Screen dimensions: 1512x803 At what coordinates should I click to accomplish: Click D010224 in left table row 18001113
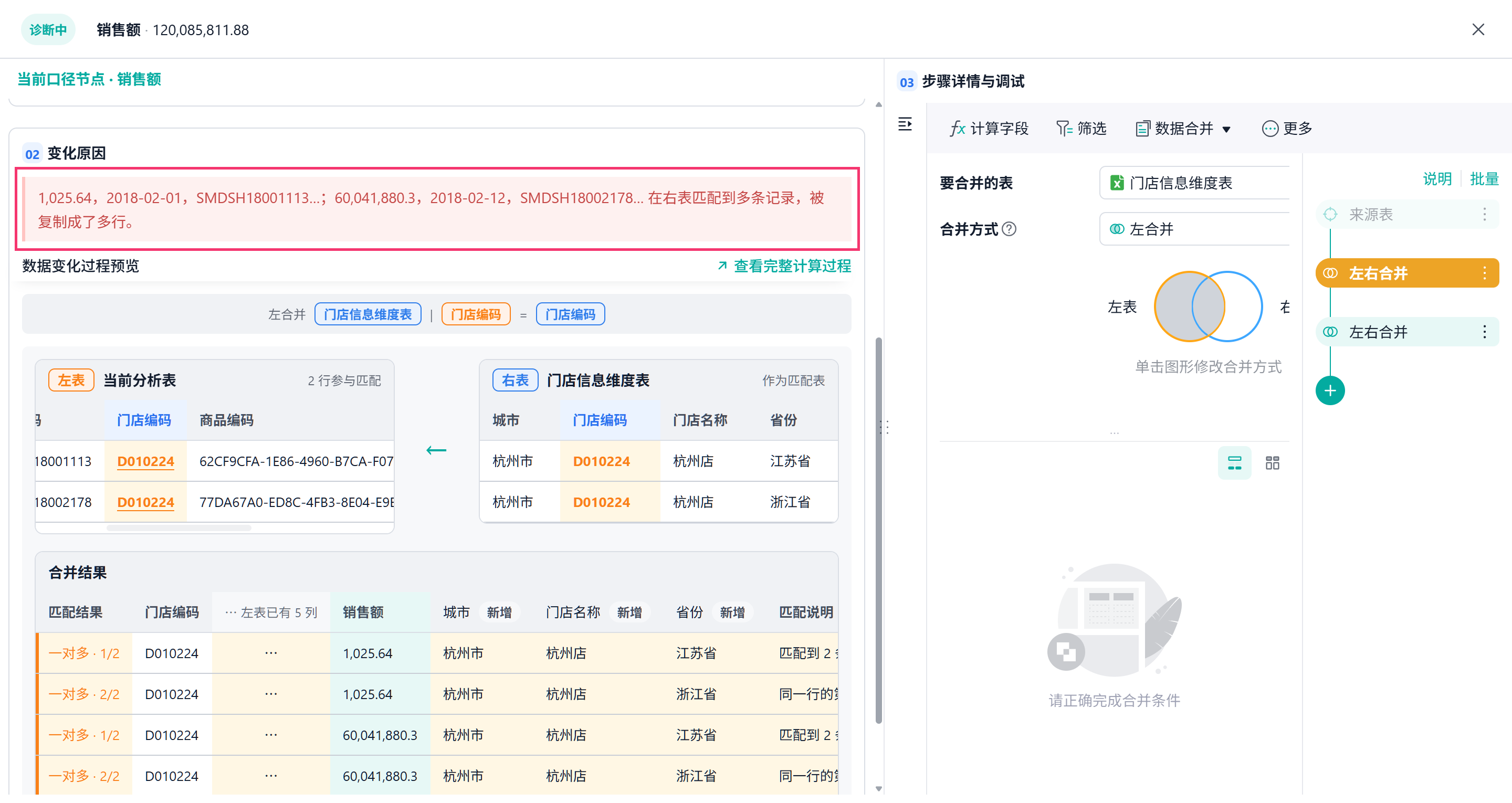pyautogui.click(x=145, y=461)
